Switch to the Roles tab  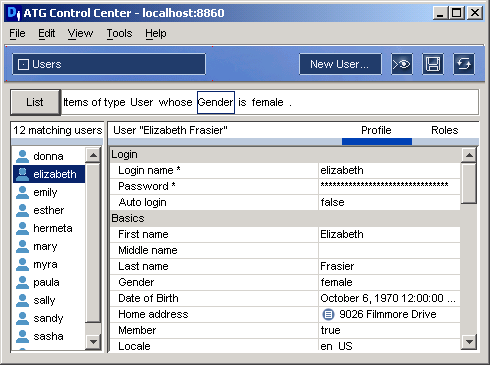(x=445, y=130)
